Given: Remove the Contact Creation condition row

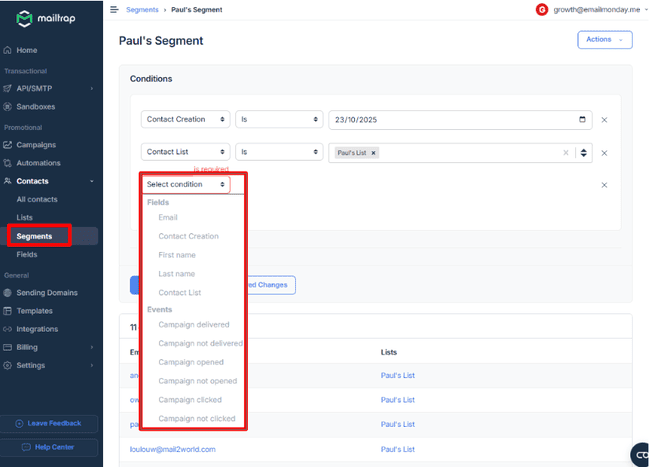Looking at the screenshot, I should [x=604, y=120].
